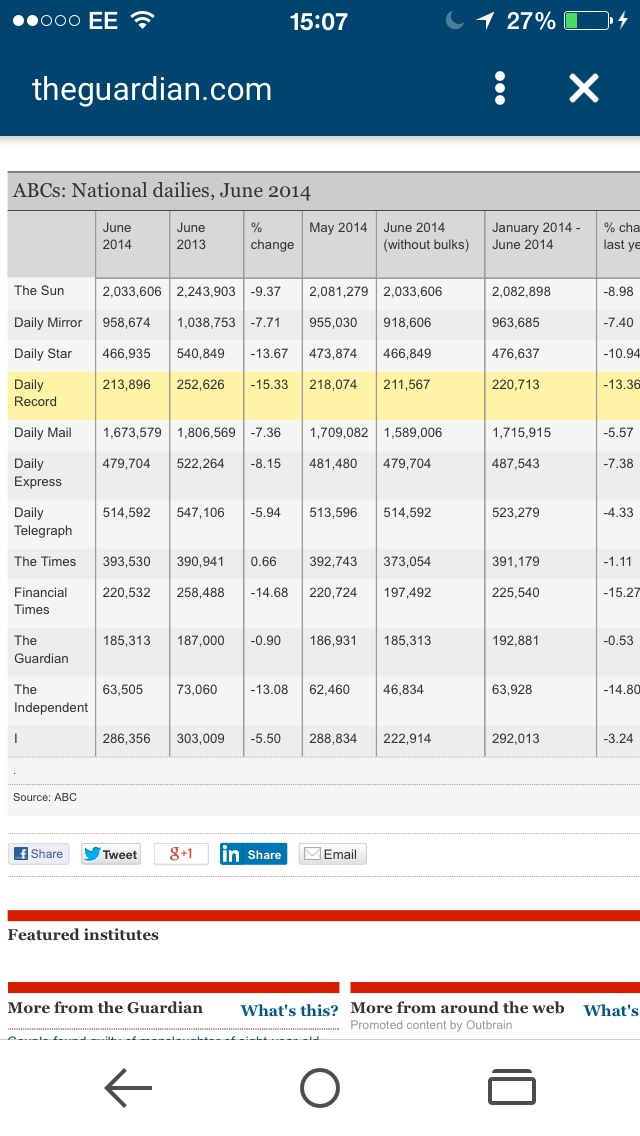The image size is (640, 1136).
Task: Tweet this article
Action: [111, 854]
